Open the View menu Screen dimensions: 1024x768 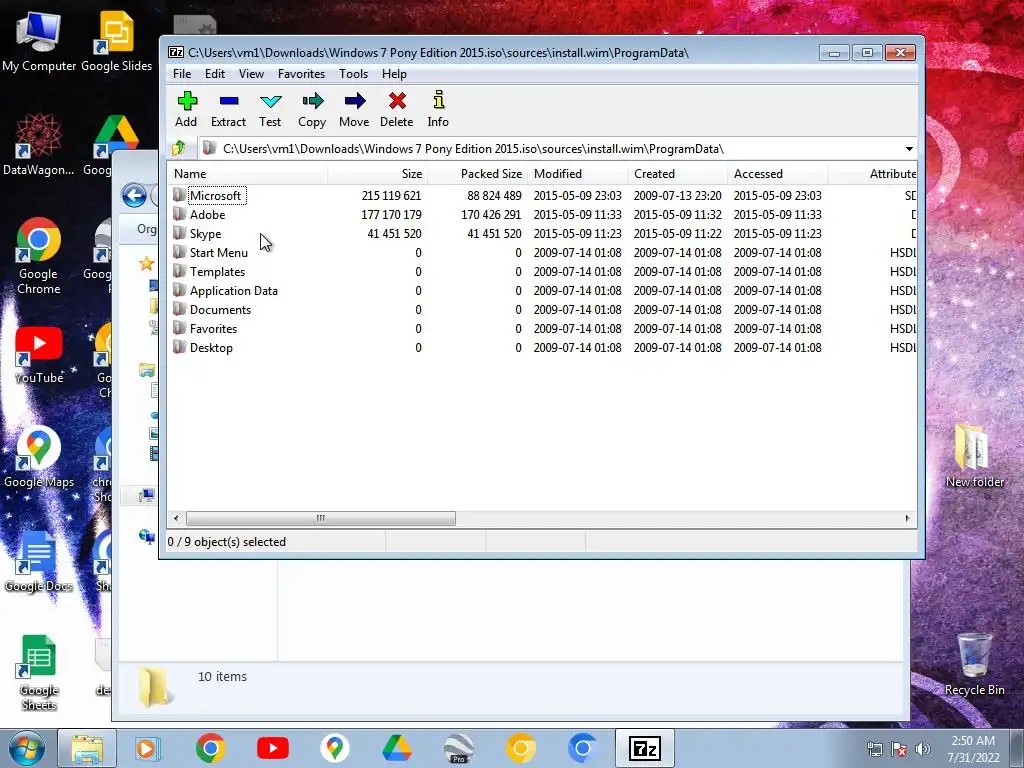(251, 74)
